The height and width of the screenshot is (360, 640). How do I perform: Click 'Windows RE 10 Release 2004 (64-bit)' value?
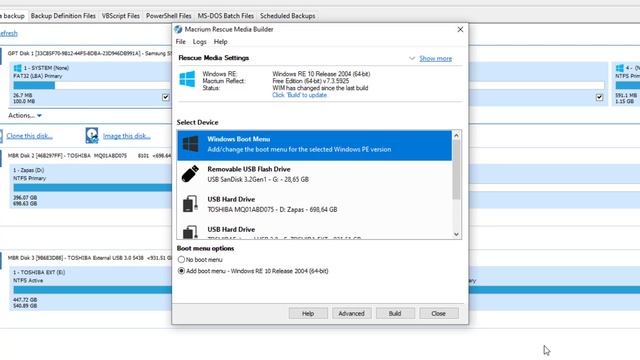coord(321,74)
